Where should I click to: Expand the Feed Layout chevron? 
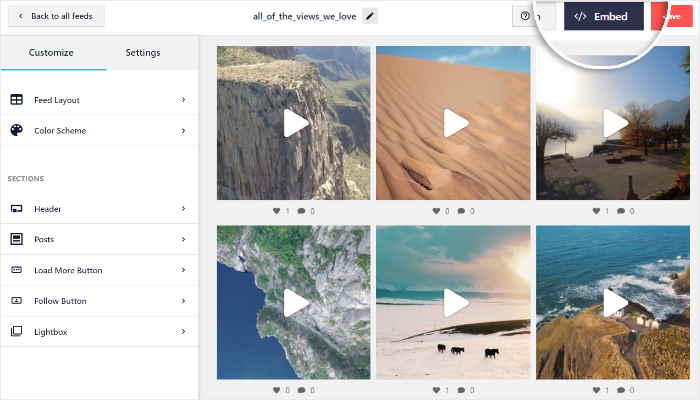click(x=183, y=100)
